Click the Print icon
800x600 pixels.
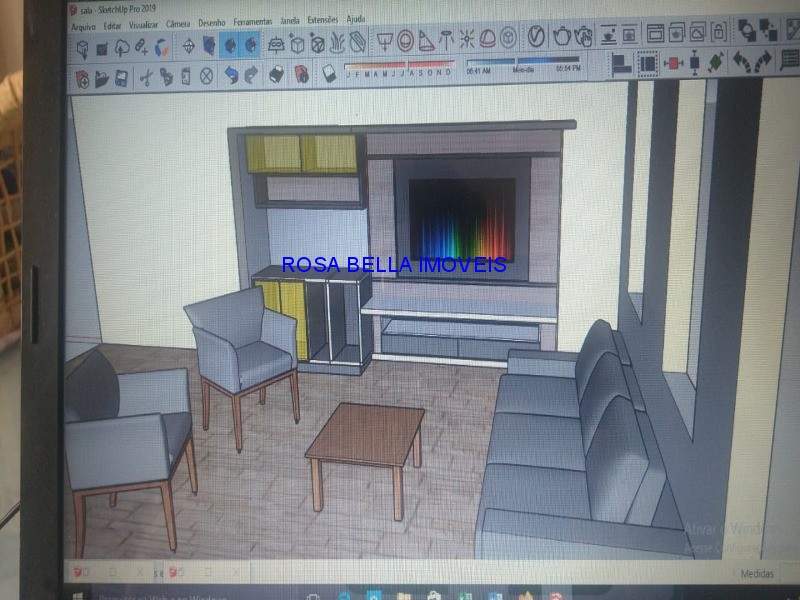[x=277, y=74]
